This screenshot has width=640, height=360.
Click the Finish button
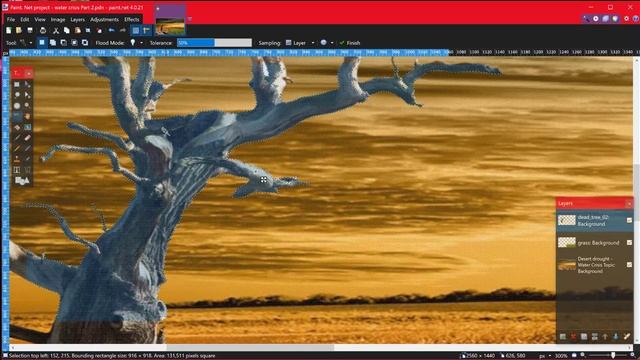(350, 42)
